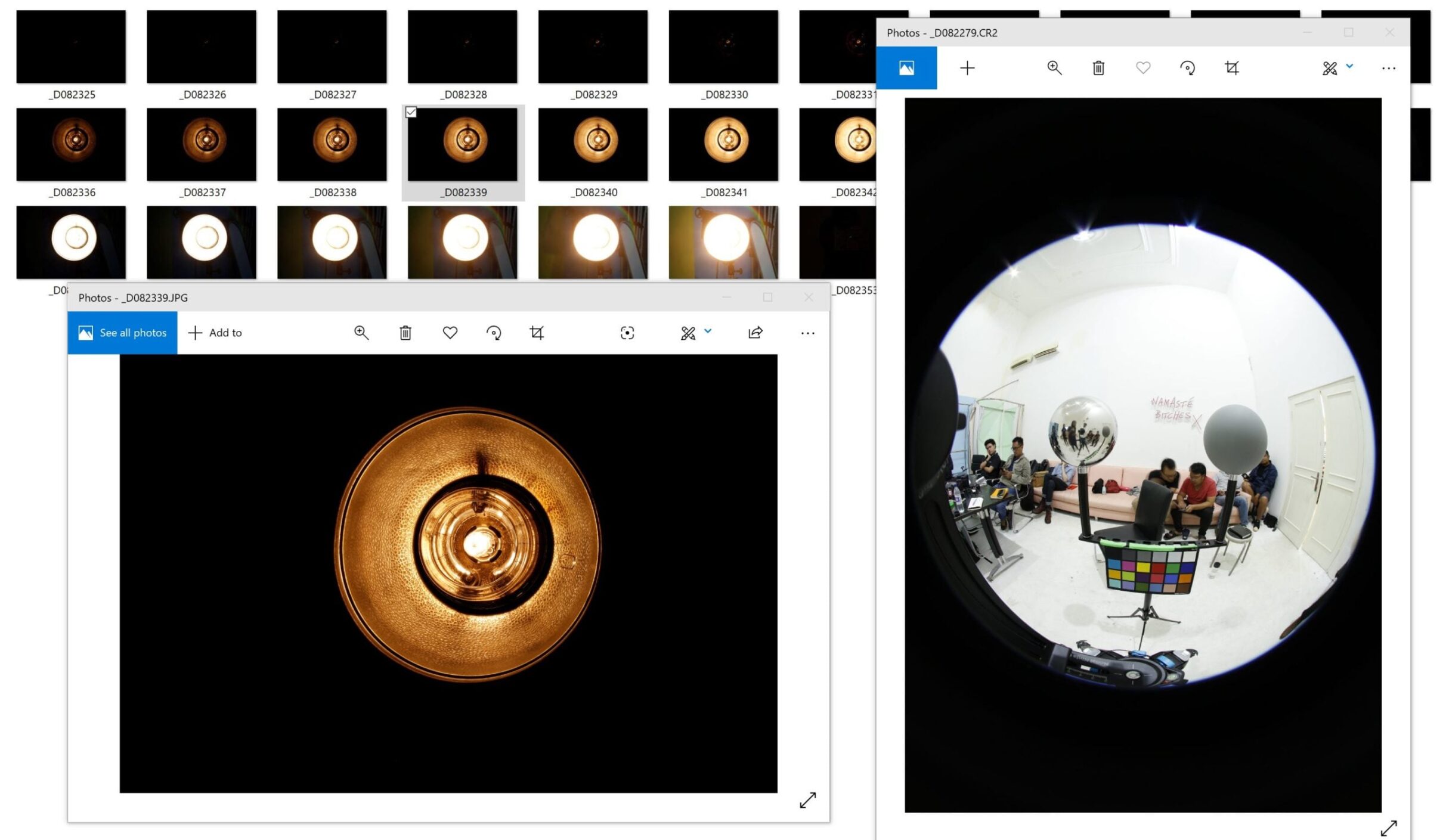Open the visual search icon in the _D082339.JPG window

coord(627,333)
